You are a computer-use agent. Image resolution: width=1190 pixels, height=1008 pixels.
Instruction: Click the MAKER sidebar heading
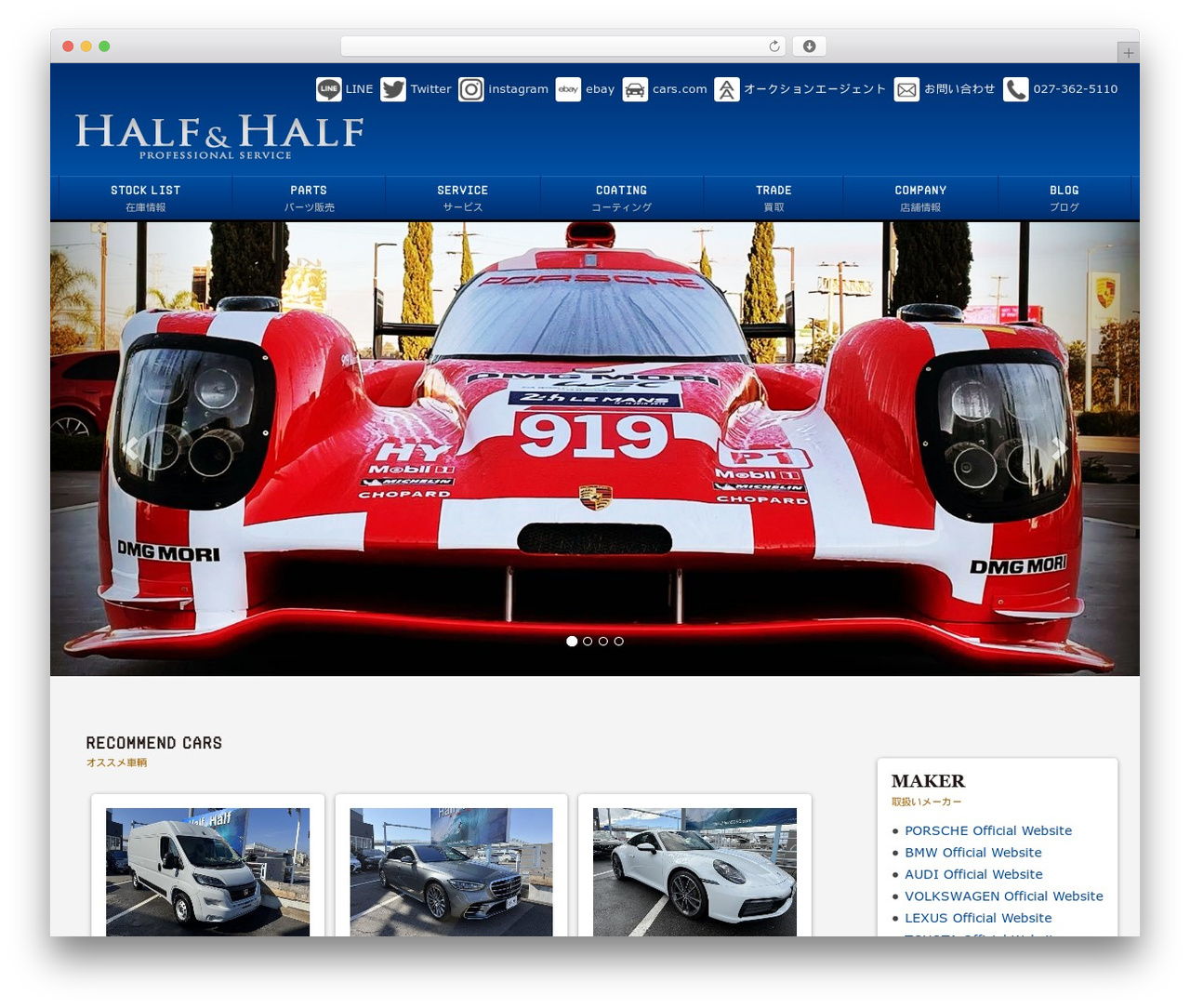click(x=928, y=781)
